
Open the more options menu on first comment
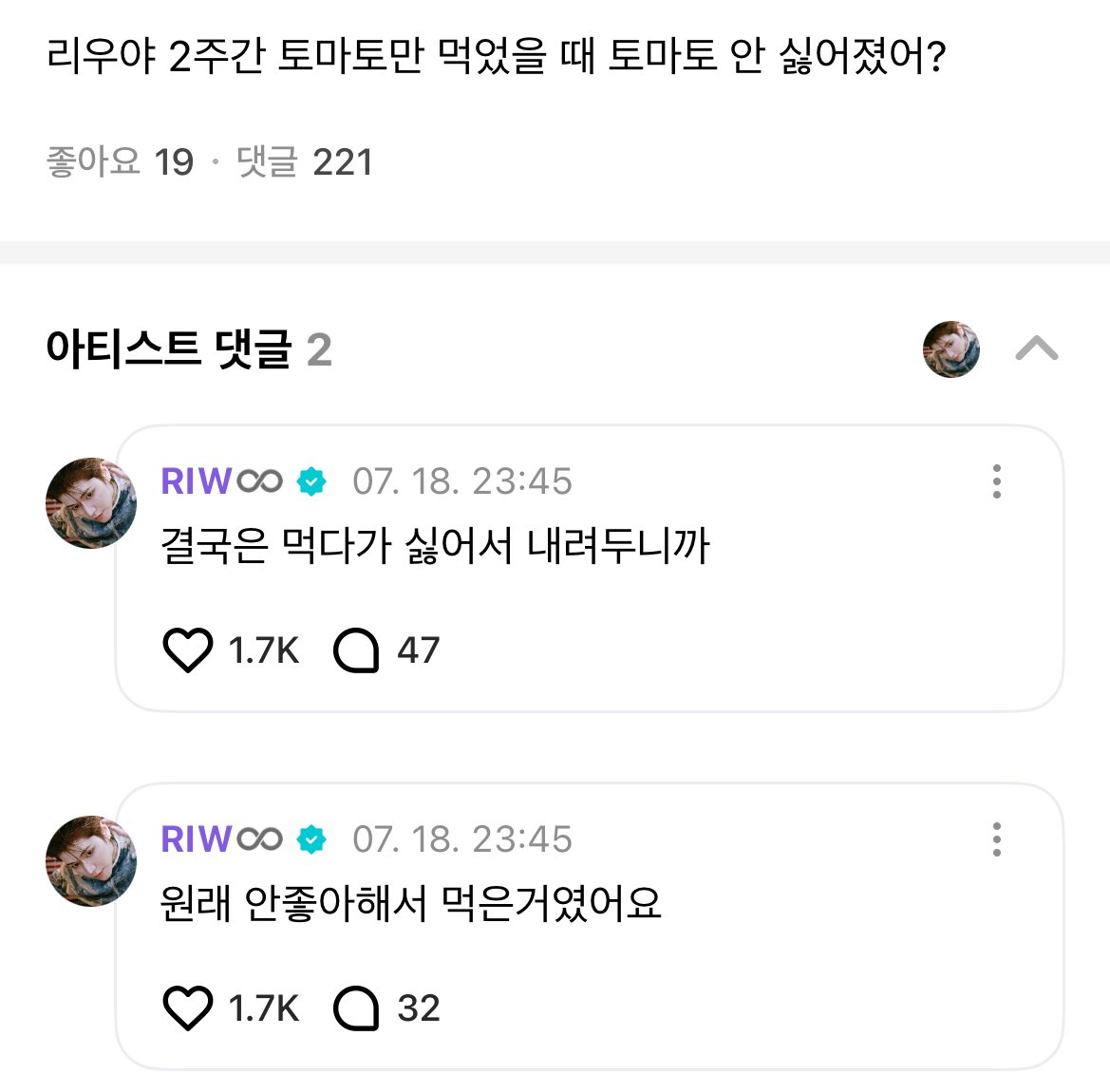click(997, 481)
